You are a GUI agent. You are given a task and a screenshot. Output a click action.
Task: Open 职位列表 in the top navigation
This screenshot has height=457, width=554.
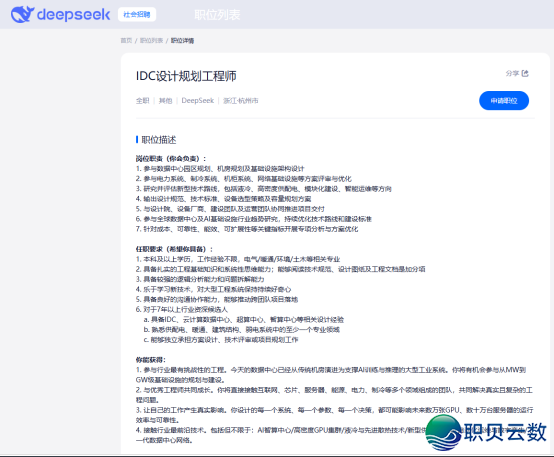[x=217, y=14]
